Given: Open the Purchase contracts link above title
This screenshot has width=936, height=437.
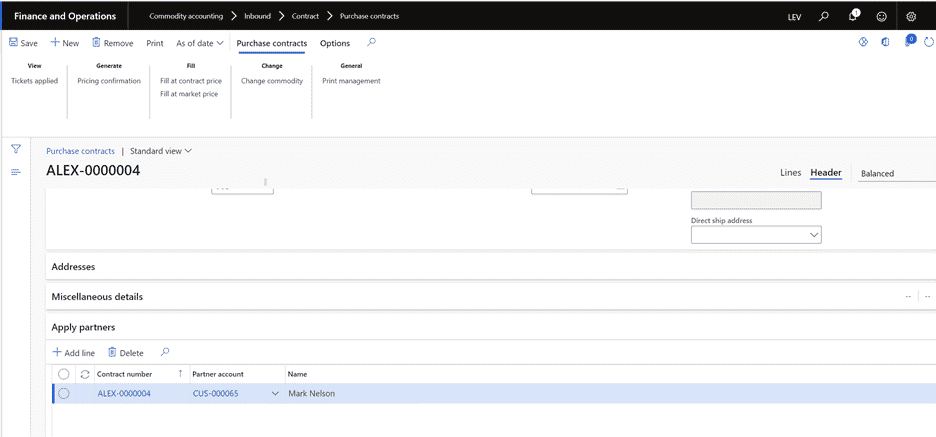Looking at the screenshot, I should tap(81, 151).
